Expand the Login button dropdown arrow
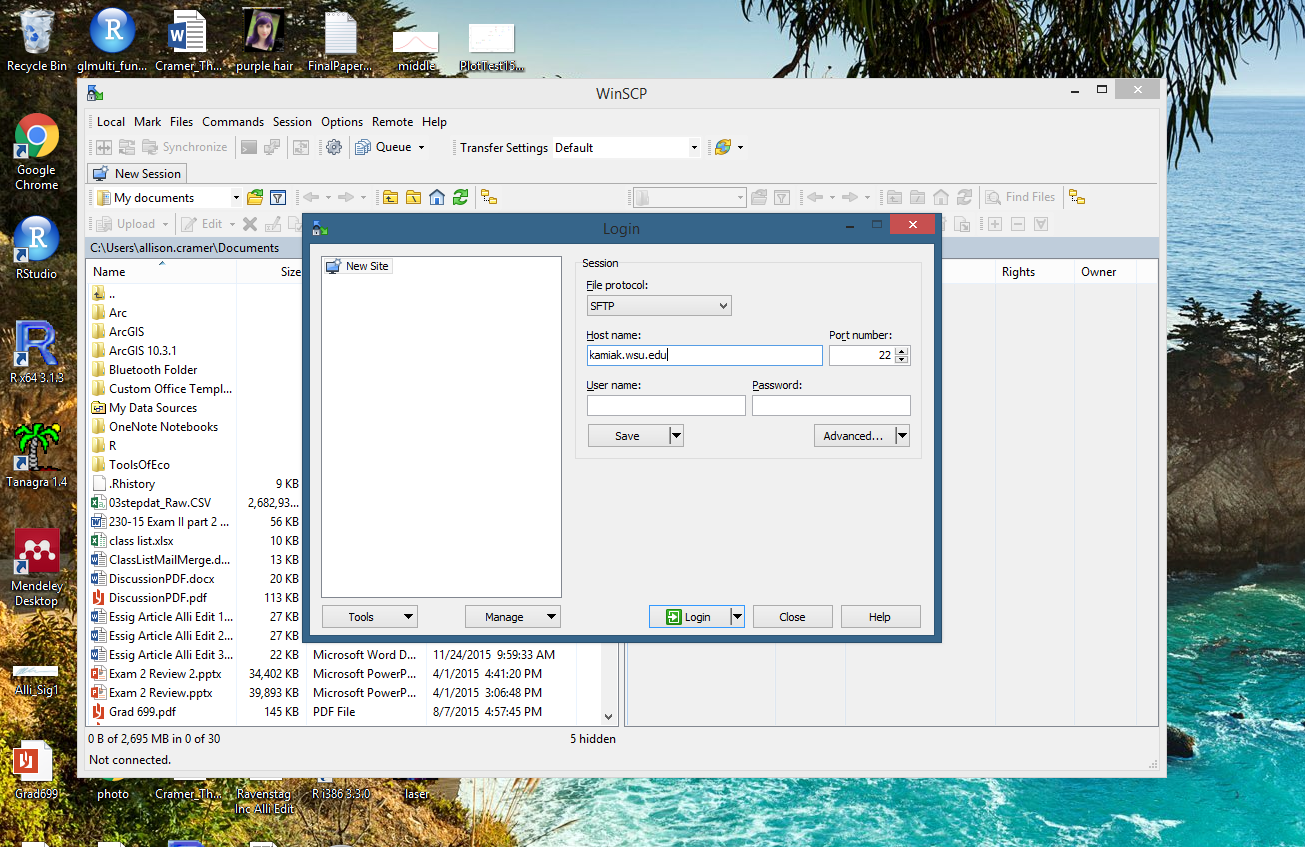Image resolution: width=1305 pixels, height=847 pixels. coord(737,617)
